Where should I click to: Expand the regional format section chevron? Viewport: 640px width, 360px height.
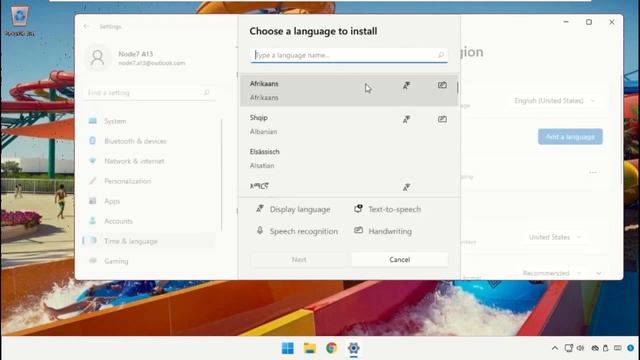point(599,273)
